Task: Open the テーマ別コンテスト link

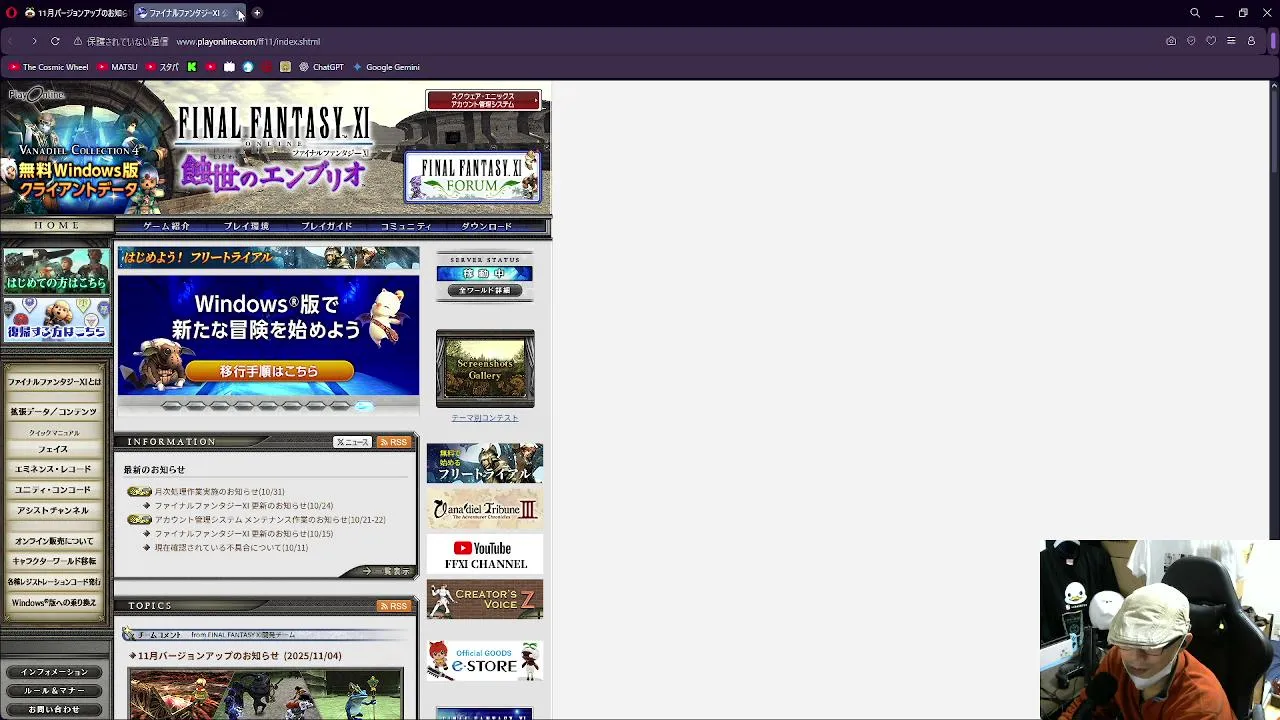Action: (485, 418)
